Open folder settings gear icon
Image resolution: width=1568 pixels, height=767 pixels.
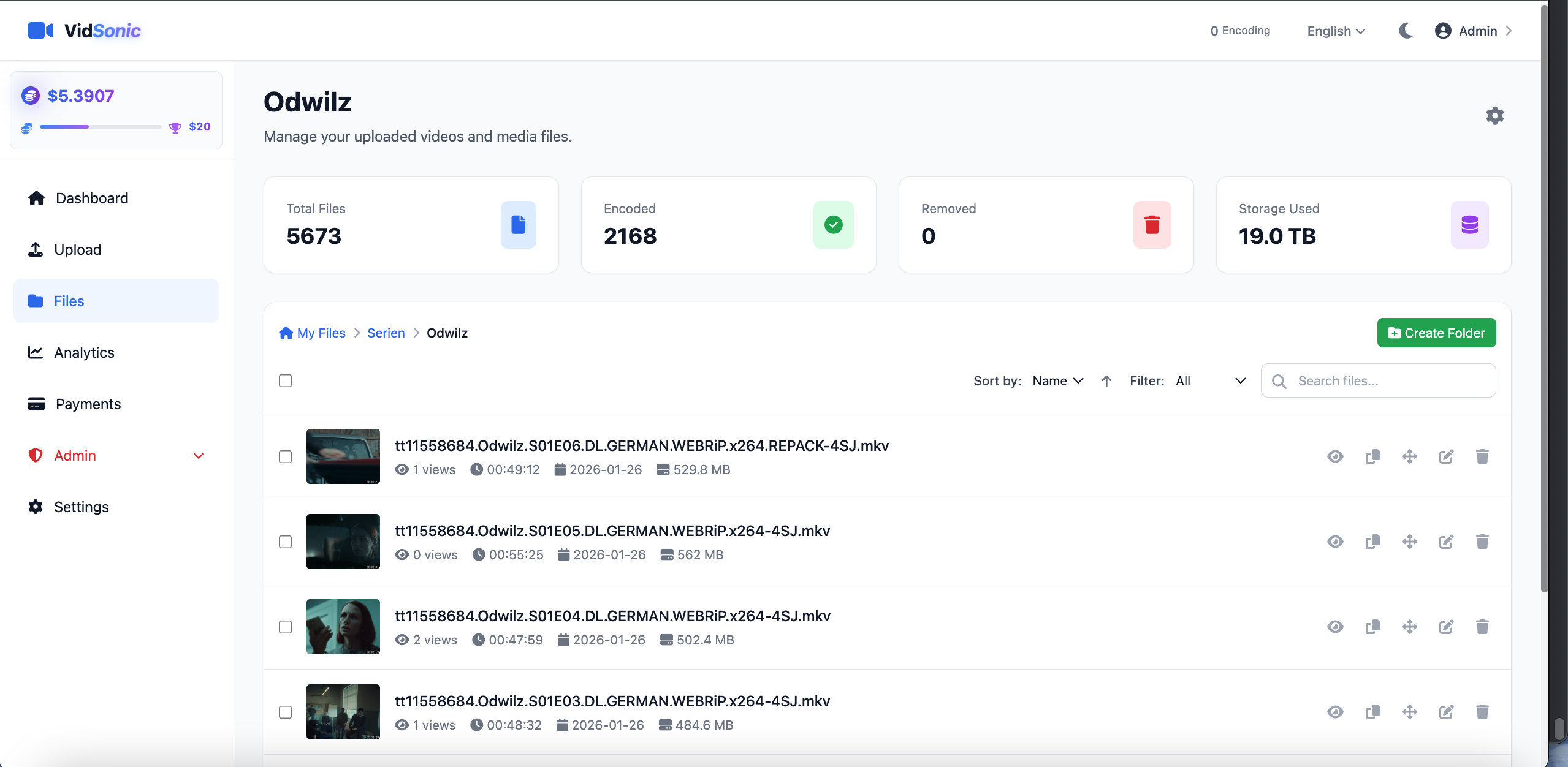tap(1494, 116)
